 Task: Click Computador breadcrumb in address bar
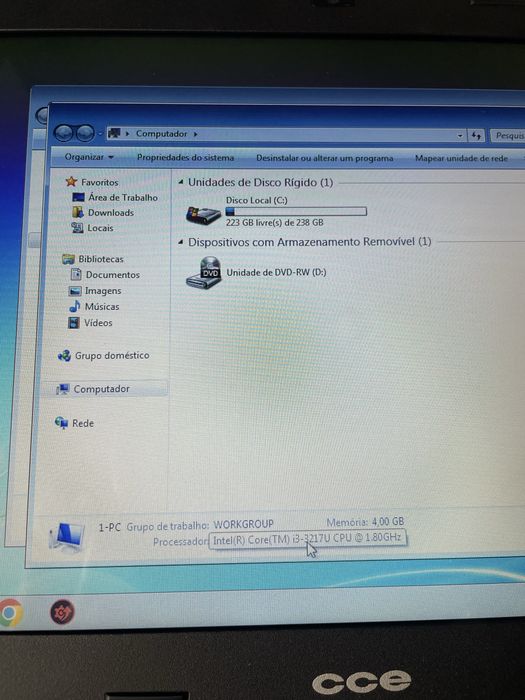161,133
